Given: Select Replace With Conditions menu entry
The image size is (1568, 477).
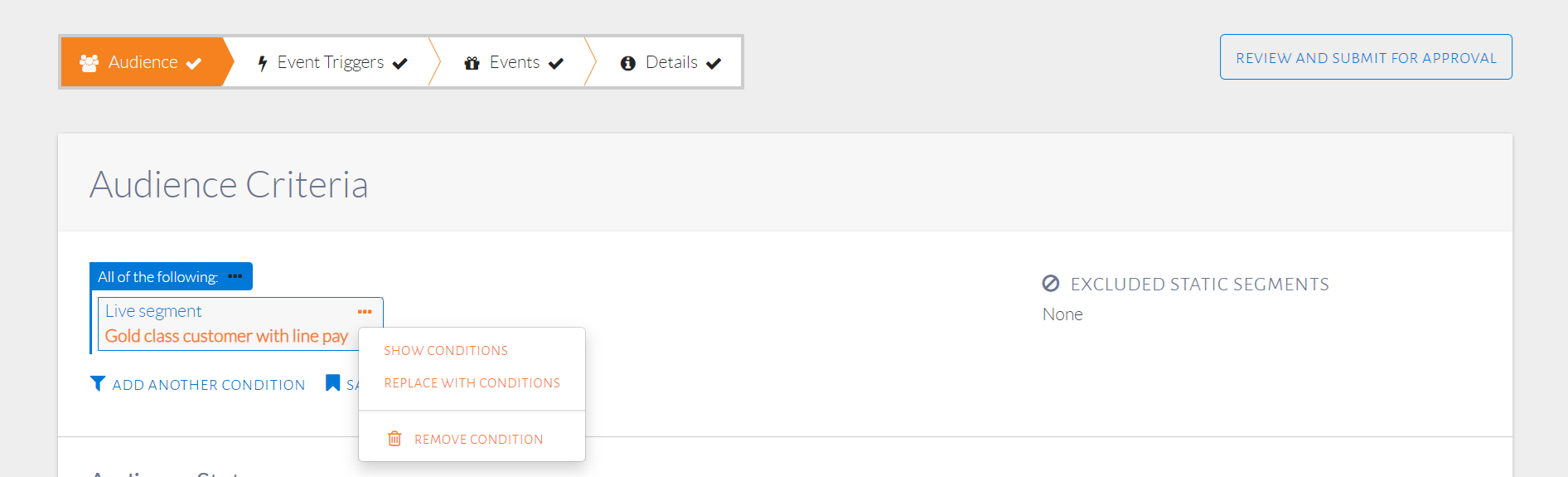Looking at the screenshot, I should click(x=472, y=383).
